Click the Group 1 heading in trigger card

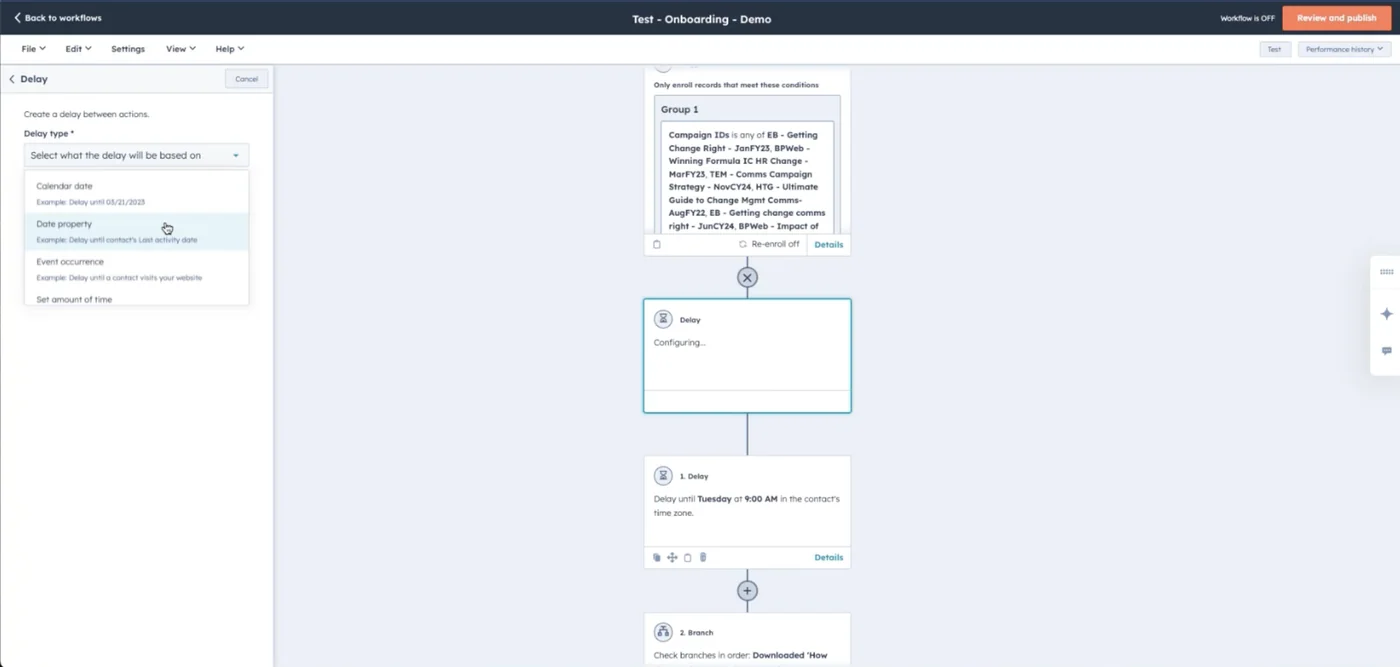tap(680, 109)
